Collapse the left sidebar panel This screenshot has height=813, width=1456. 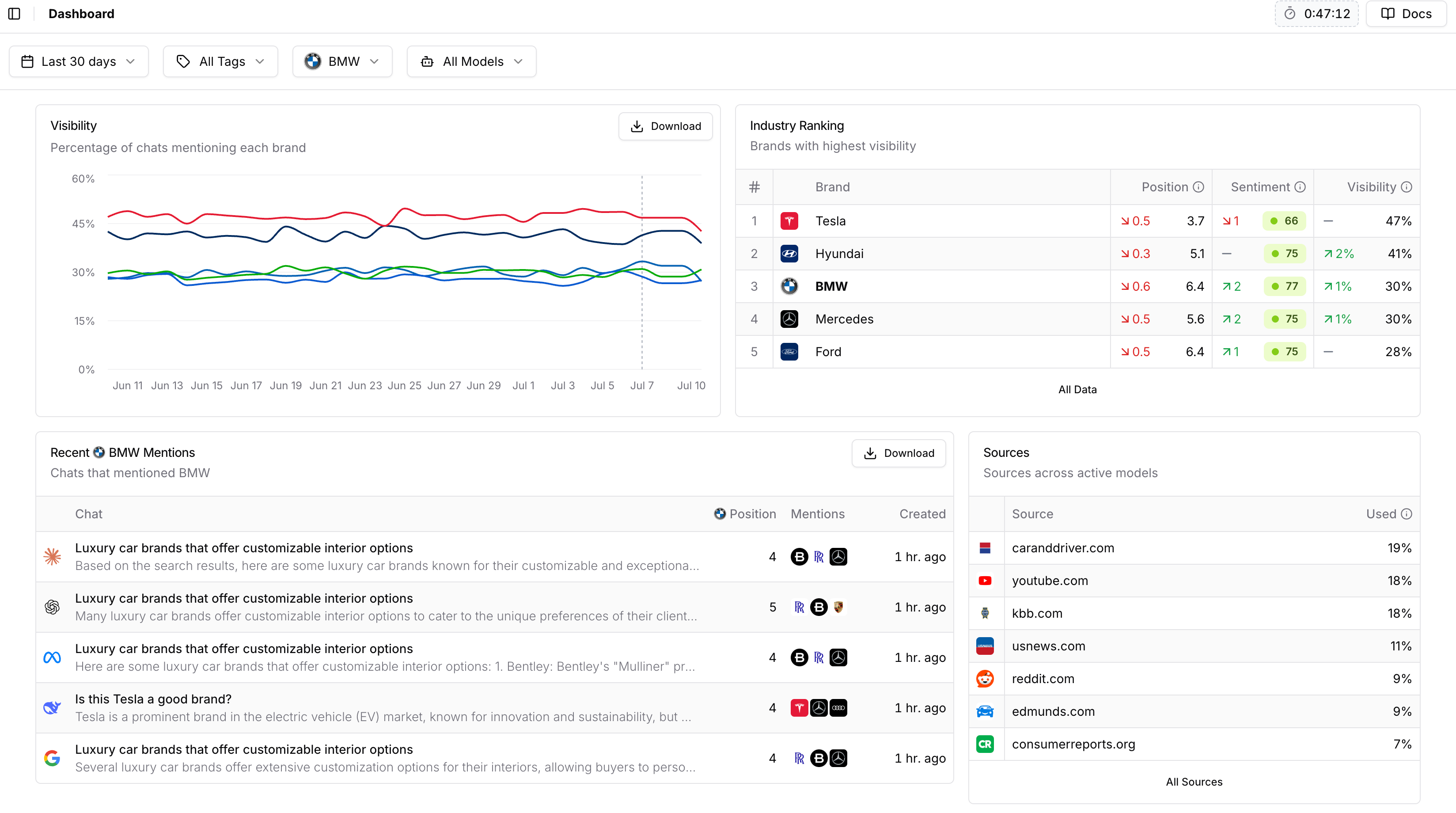tap(14, 14)
